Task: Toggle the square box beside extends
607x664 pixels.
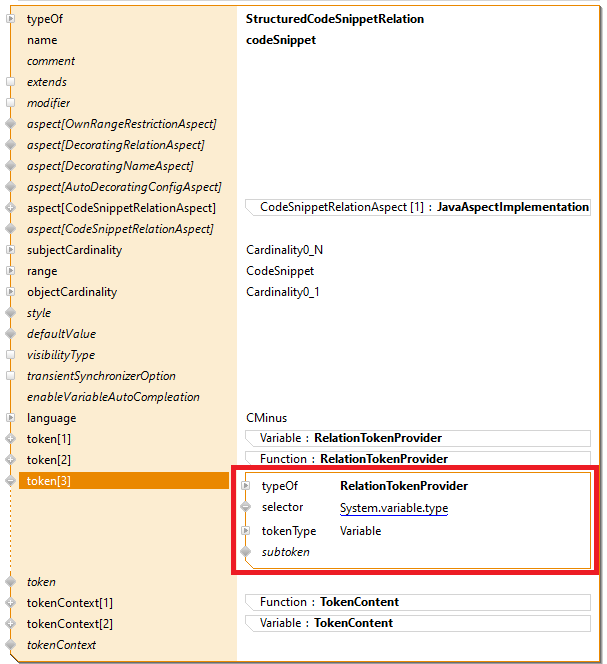Action: coord(11,82)
